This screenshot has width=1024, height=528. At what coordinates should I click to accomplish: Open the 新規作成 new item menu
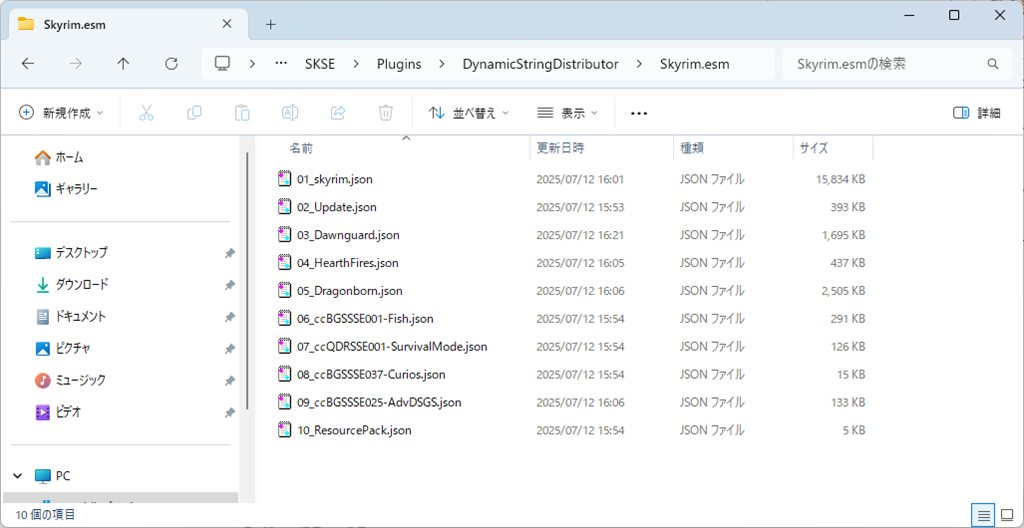click(x=61, y=113)
